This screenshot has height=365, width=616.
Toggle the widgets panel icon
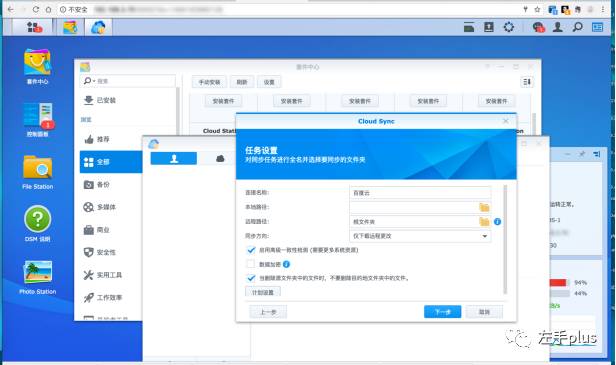click(598, 27)
